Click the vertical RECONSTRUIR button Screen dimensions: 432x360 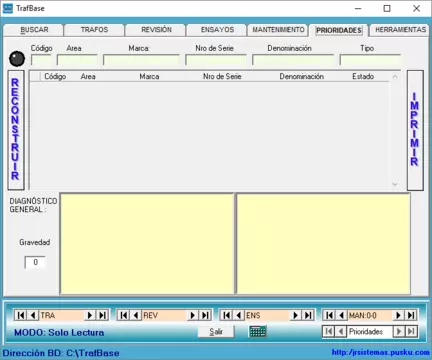[16, 130]
